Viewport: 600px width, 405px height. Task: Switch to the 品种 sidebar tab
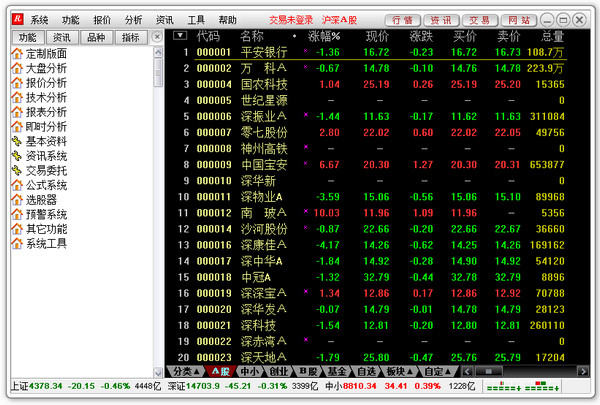point(96,38)
